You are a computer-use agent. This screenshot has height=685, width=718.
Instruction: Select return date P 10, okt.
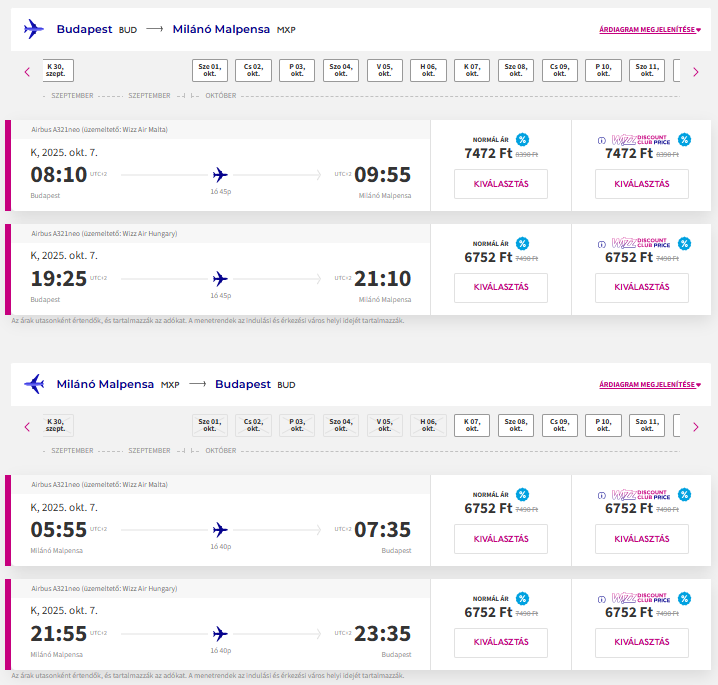[603, 425]
